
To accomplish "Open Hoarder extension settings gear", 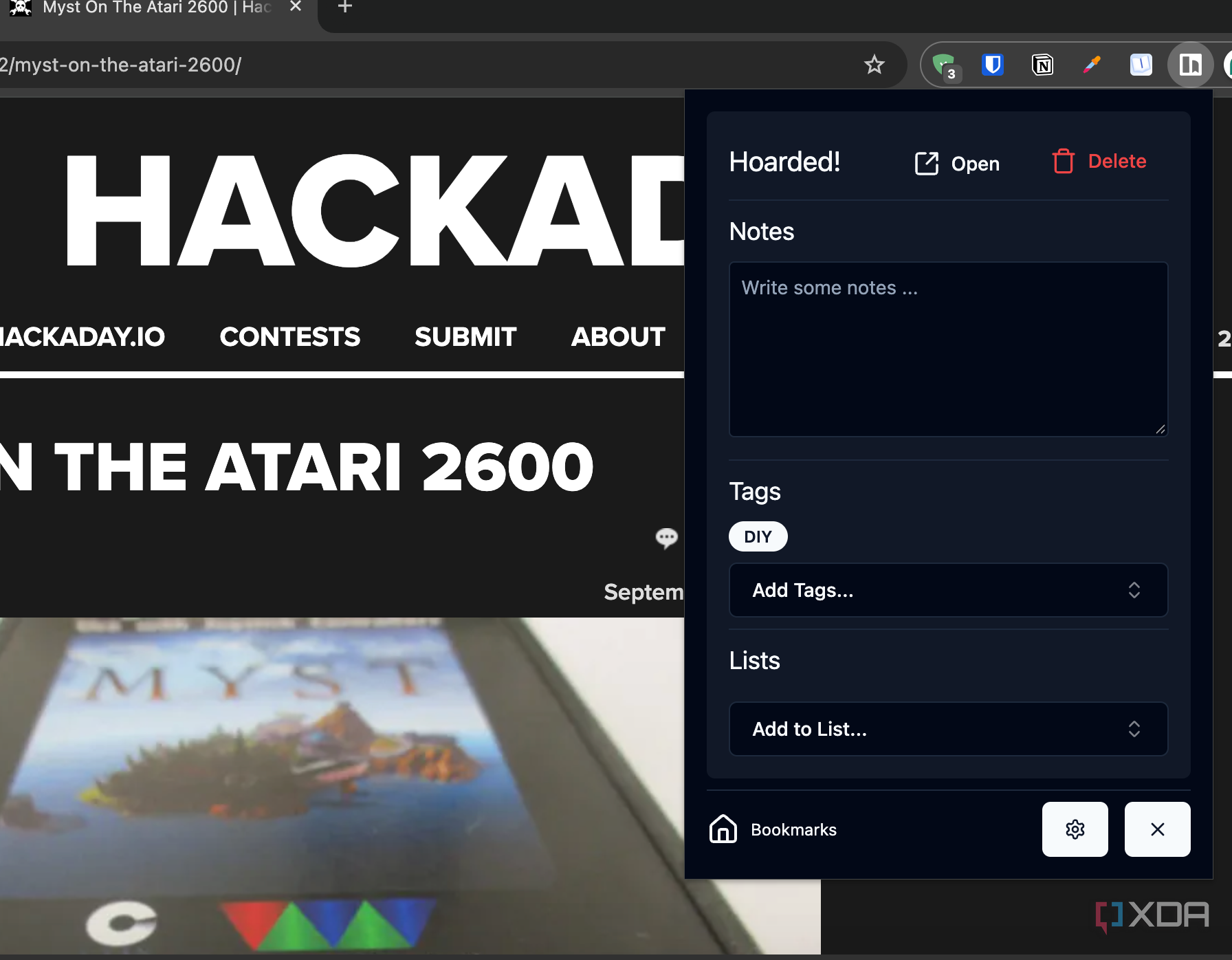I will (x=1075, y=829).
